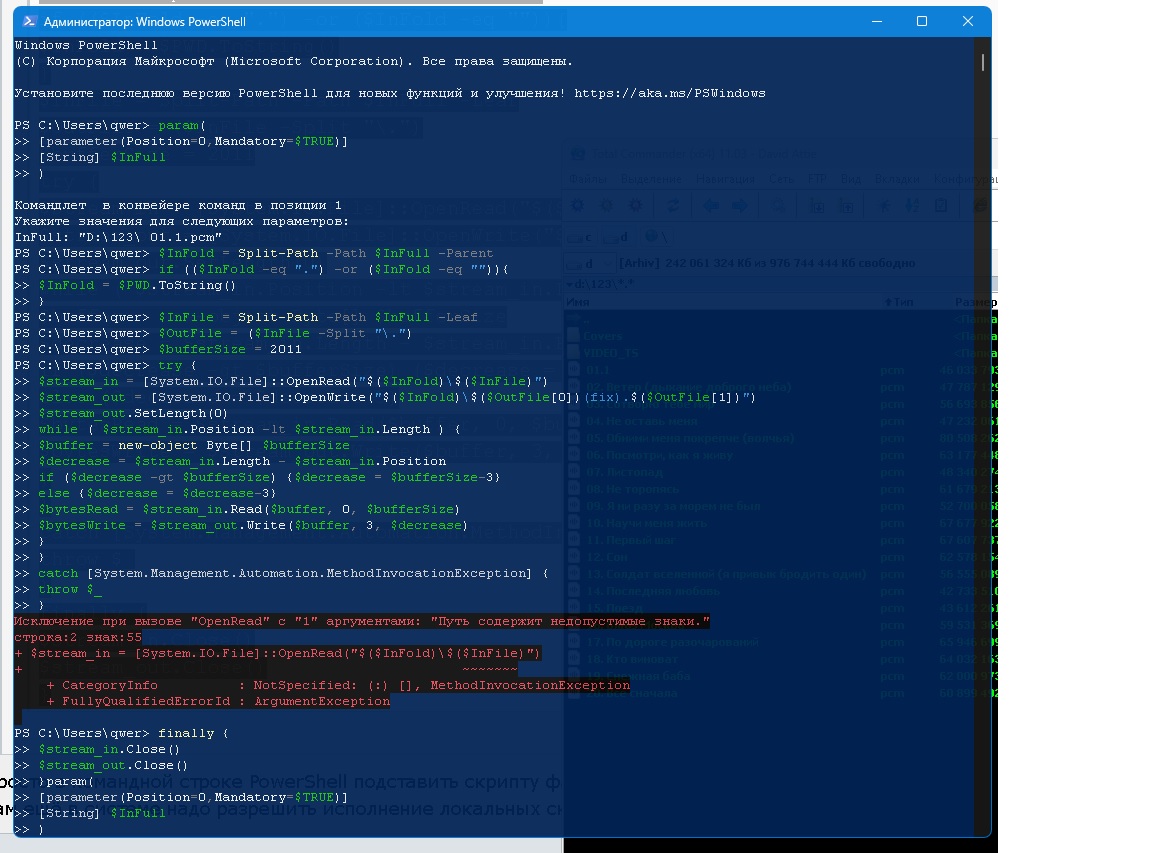Viewport: 1152px width, 853px height.
Task: Click the console vertical scrollbar thumb
Action: tap(983, 62)
